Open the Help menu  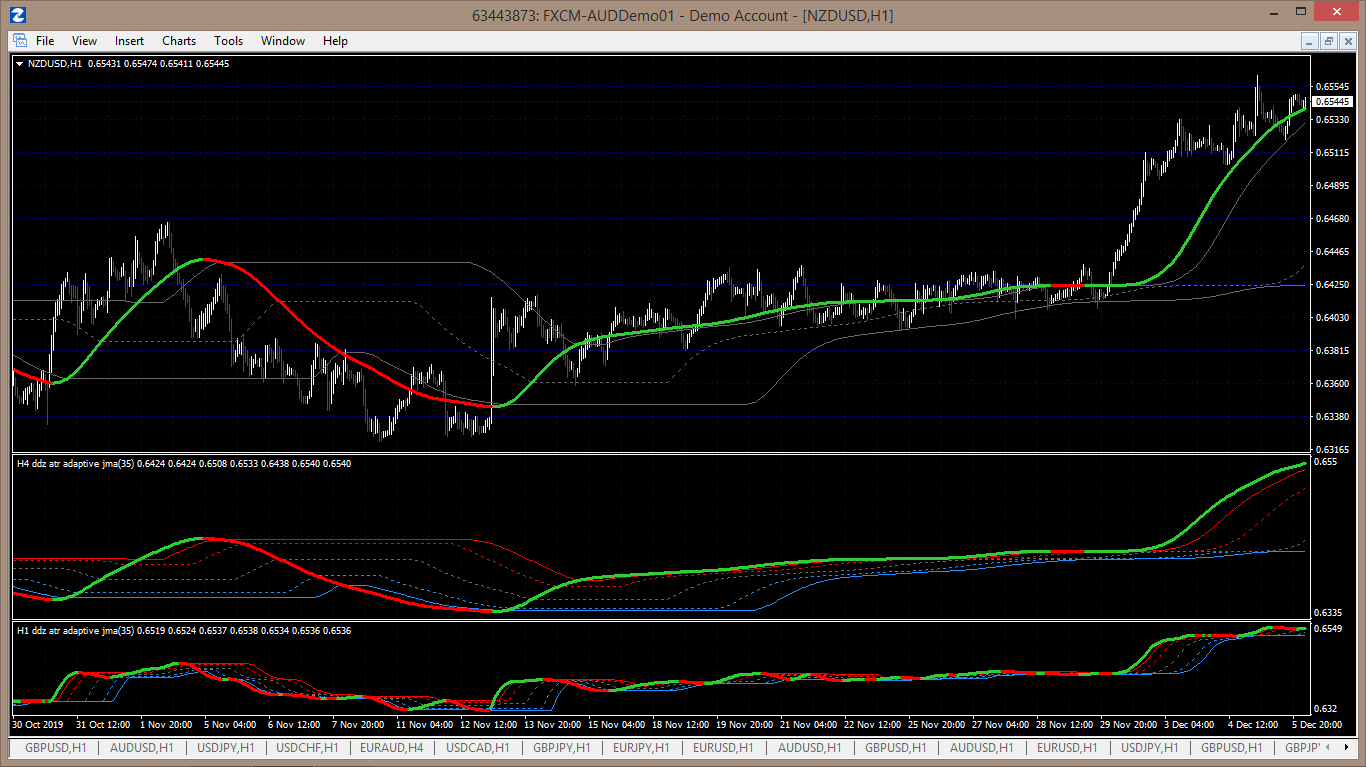point(335,41)
